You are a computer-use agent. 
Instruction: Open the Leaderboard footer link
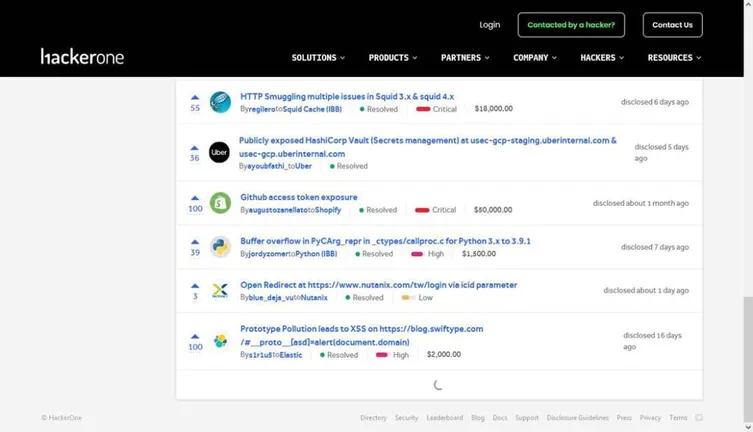(x=445, y=418)
